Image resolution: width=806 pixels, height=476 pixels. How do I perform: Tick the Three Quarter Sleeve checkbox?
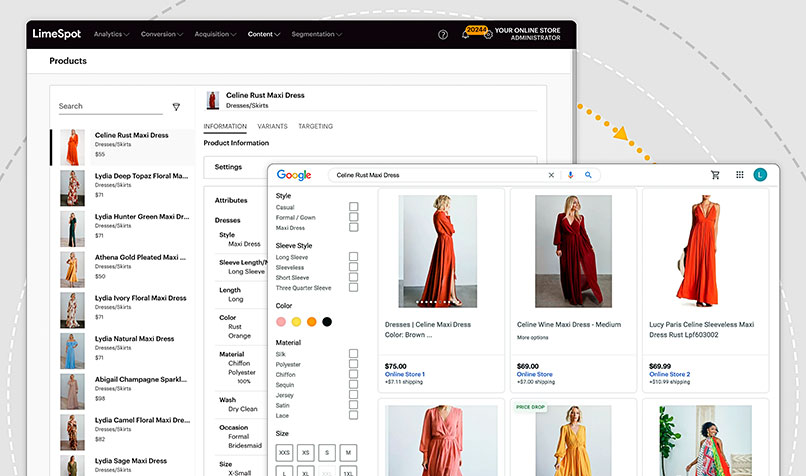coord(354,287)
